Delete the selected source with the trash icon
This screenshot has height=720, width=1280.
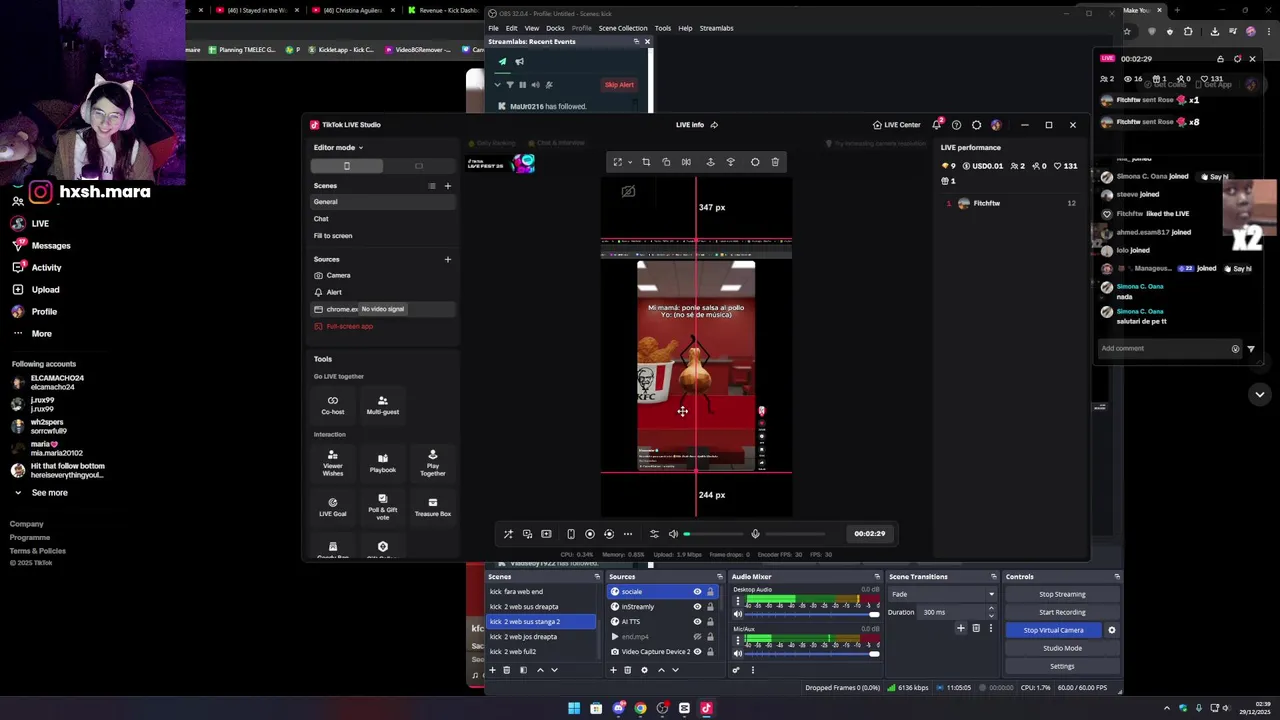point(775,162)
